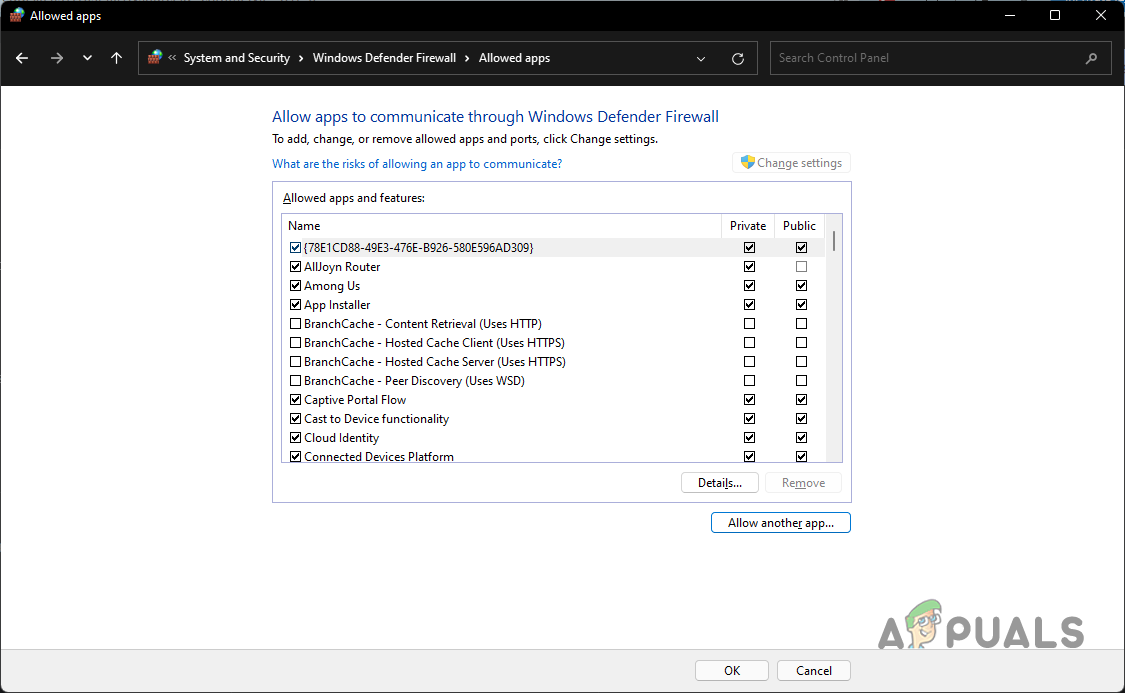Expand chevron after Windows Defender Firewall breadcrumb
Screen dimensions: 1125x693
(x=467, y=58)
